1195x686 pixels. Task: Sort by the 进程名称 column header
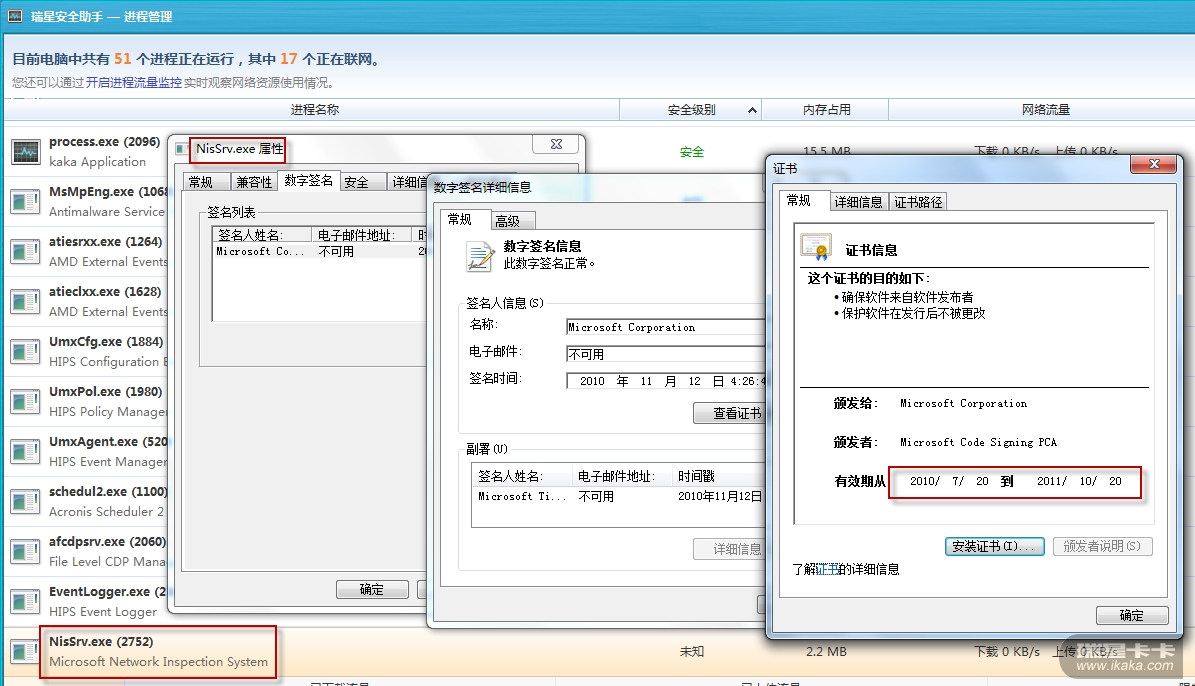(x=314, y=110)
